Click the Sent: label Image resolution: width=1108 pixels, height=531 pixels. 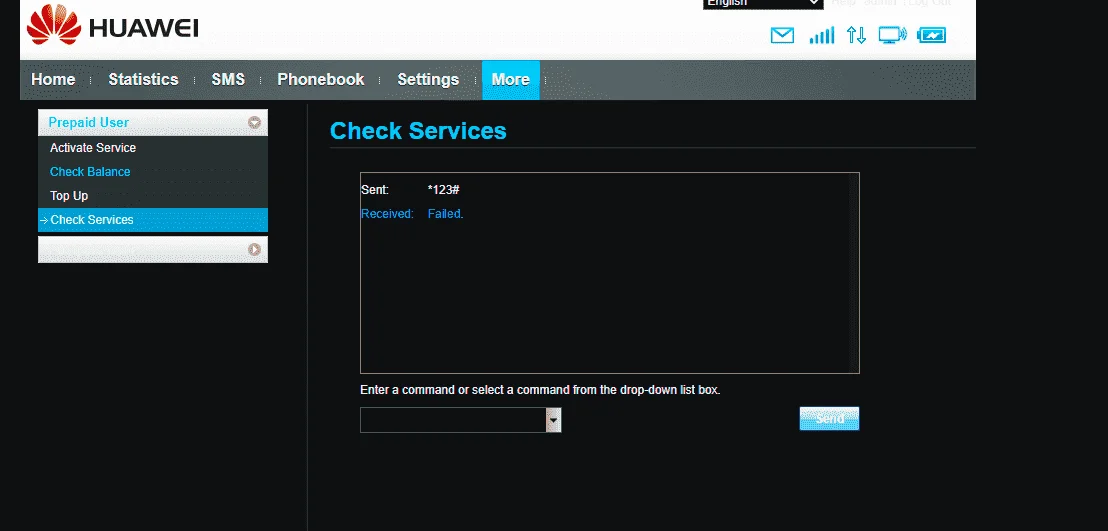tap(375, 189)
